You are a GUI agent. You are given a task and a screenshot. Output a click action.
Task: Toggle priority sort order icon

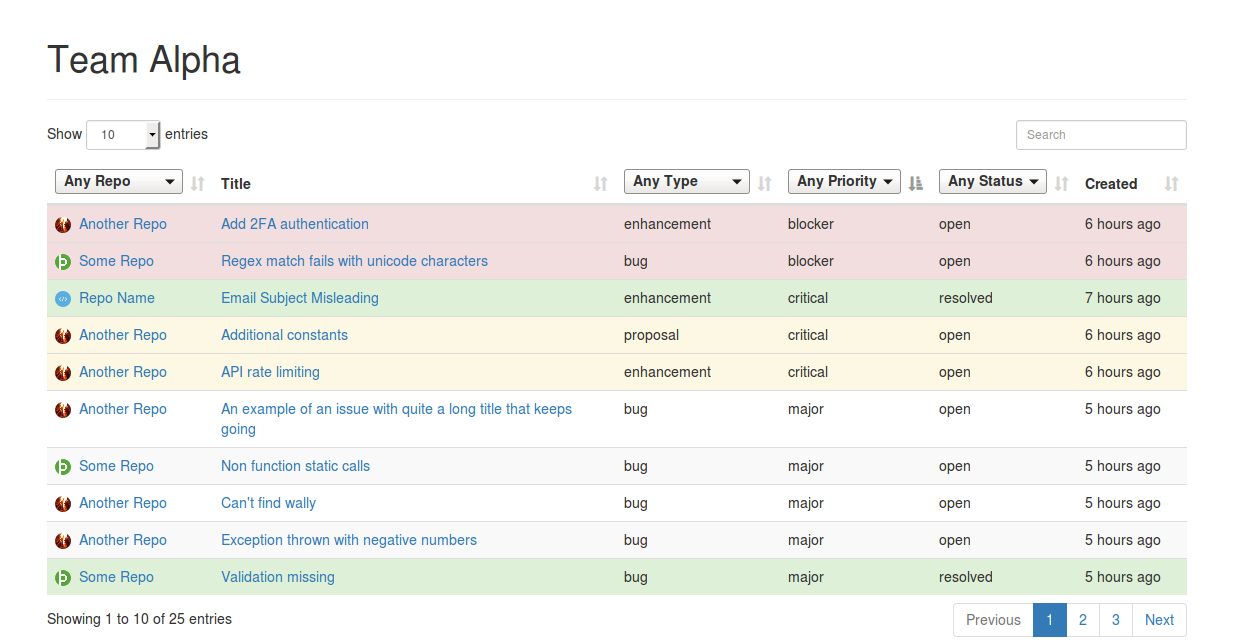[x=915, y=184]
